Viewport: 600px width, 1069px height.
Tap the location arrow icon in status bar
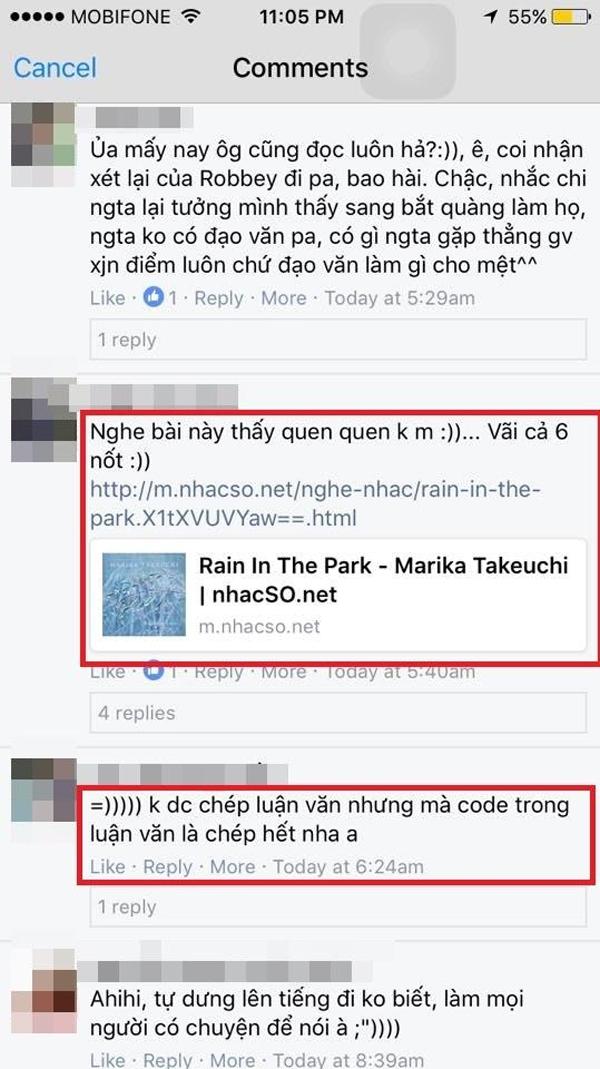click(491, 17)
